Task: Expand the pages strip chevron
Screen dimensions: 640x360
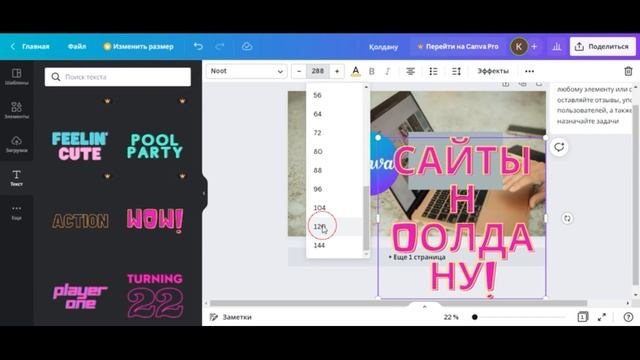Action: click(424, 306)
